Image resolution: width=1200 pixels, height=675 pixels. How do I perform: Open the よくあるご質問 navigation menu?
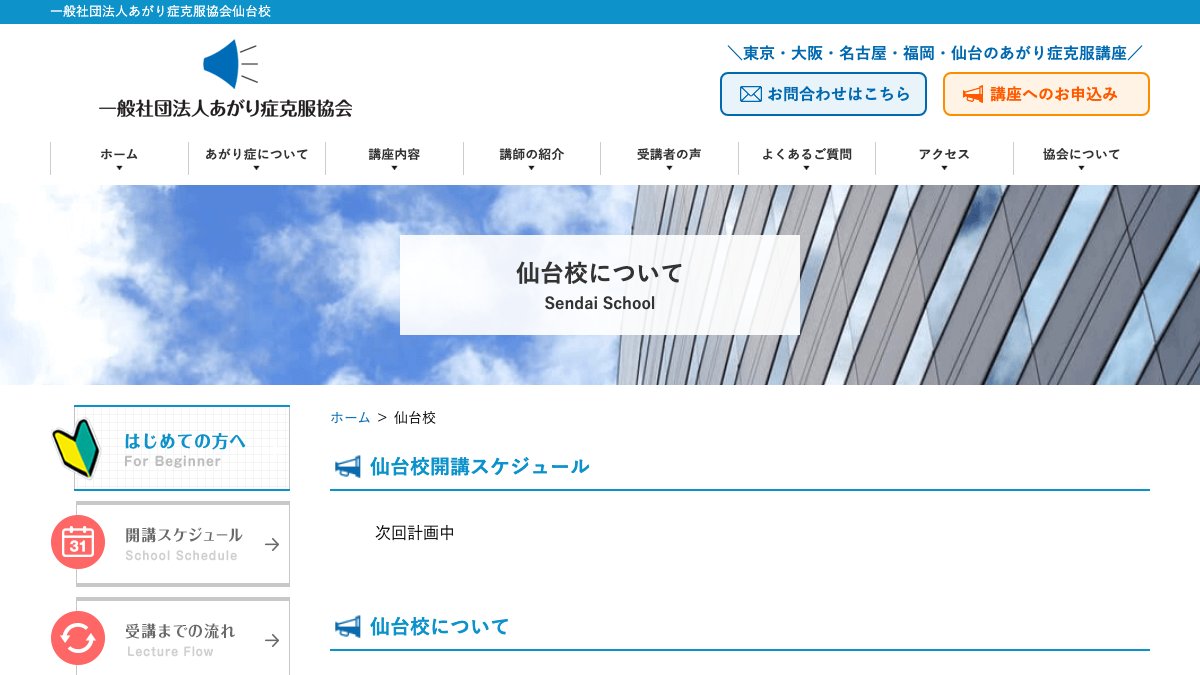[807, 158]
